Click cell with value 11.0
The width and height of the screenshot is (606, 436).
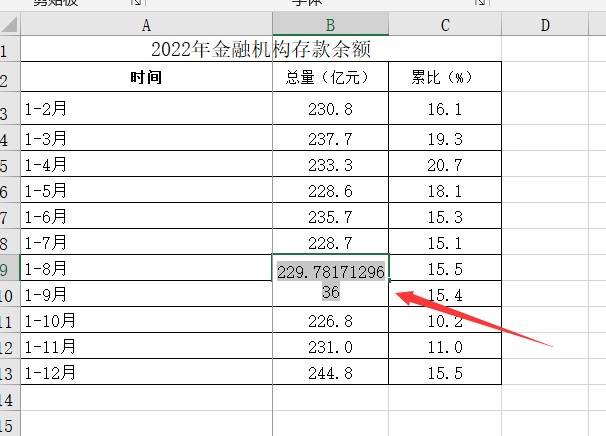[445, 346]
